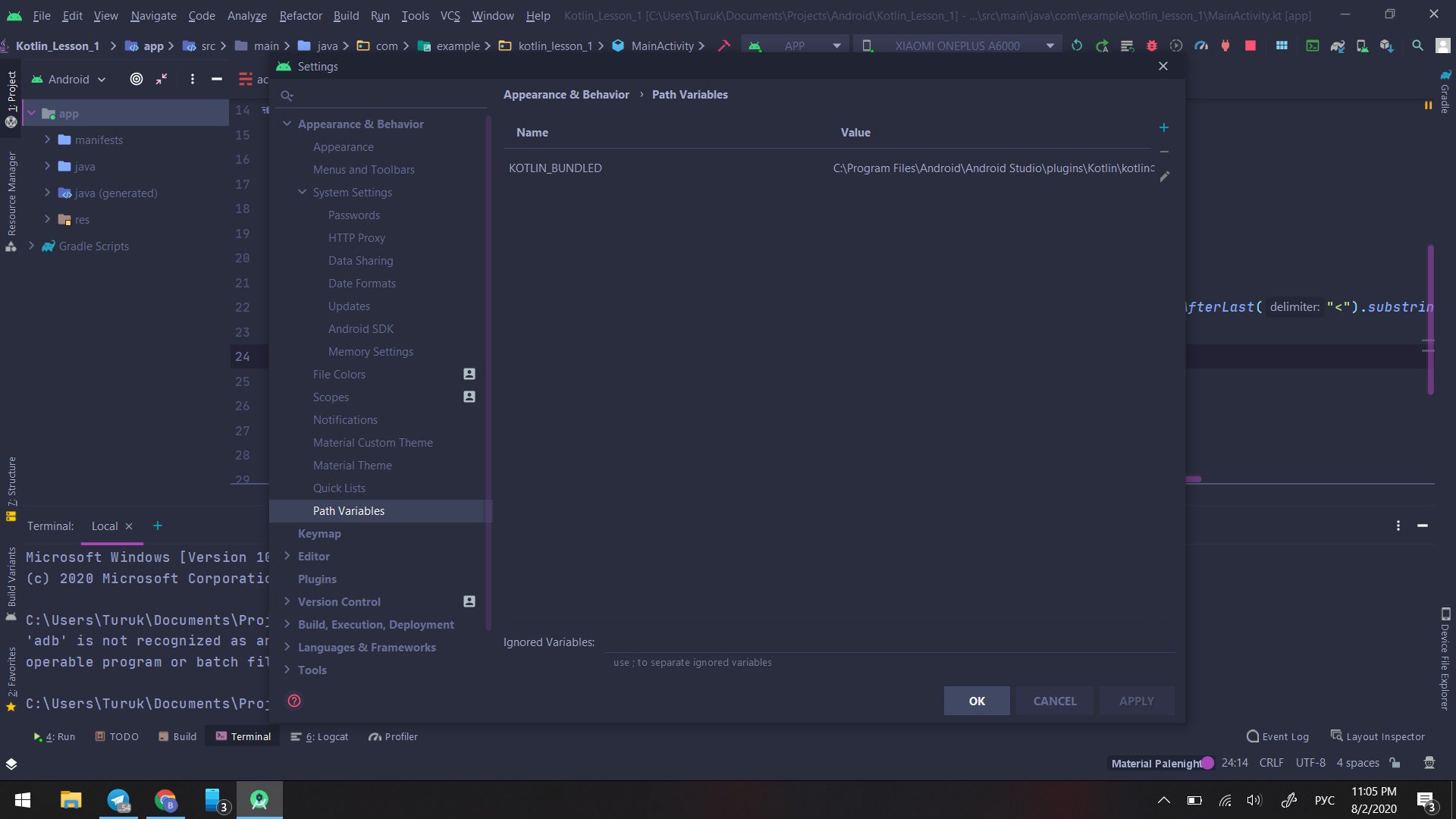Image resolution: width=1456 pixels, height=819 pixels.
Task: Start debugging with the red bug icon
Action: pyautogui.click(x=1152, y=45)
